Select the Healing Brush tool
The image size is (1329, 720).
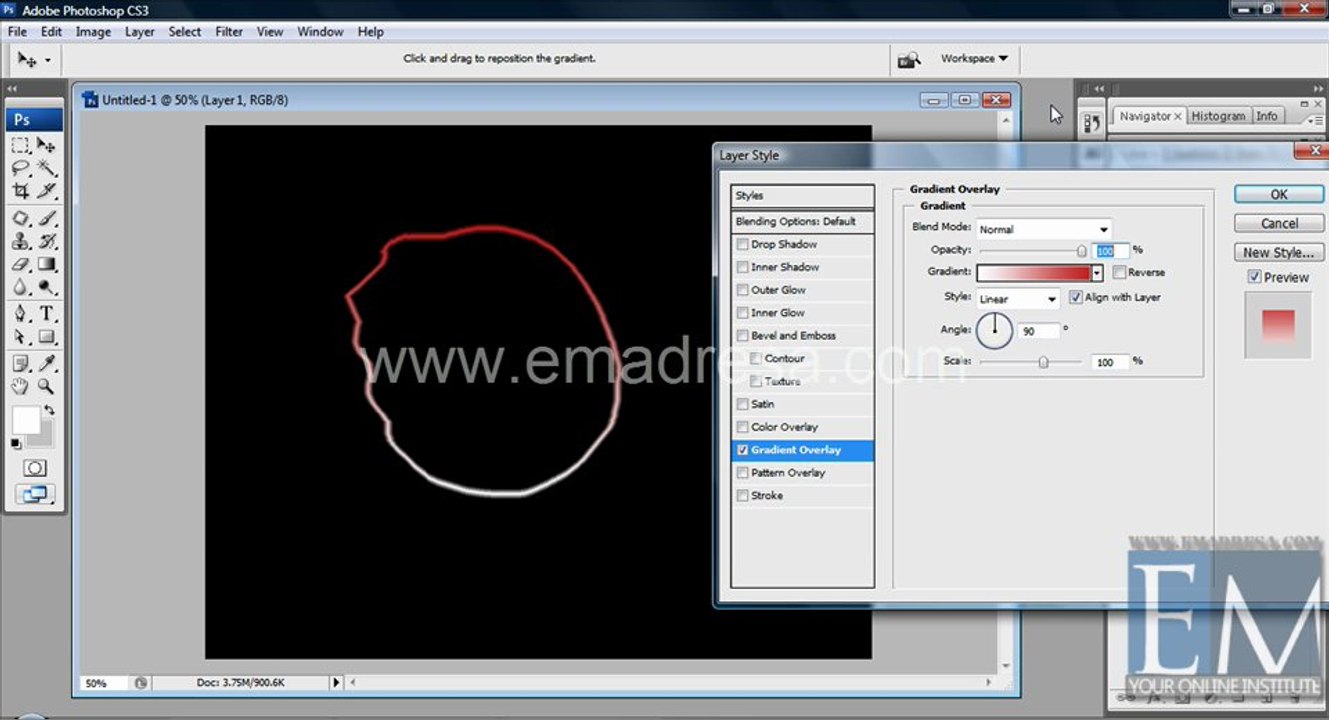[x=21, y=219]
